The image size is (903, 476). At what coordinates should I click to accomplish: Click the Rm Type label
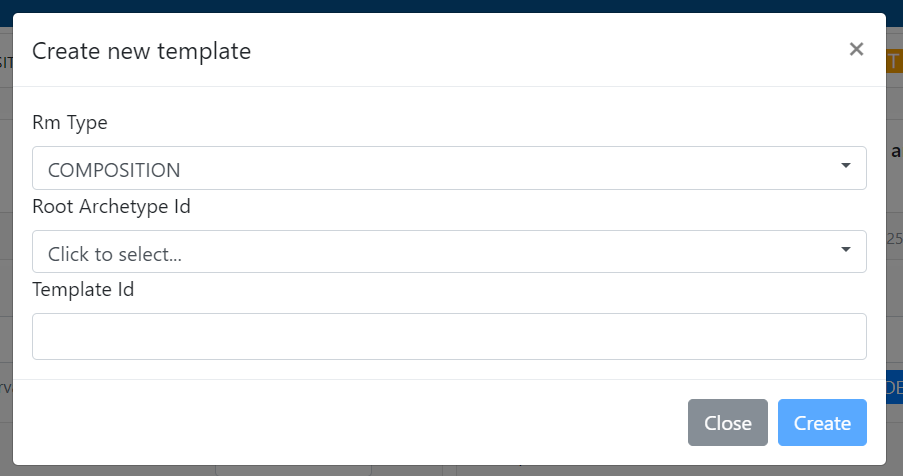point(70,123)
